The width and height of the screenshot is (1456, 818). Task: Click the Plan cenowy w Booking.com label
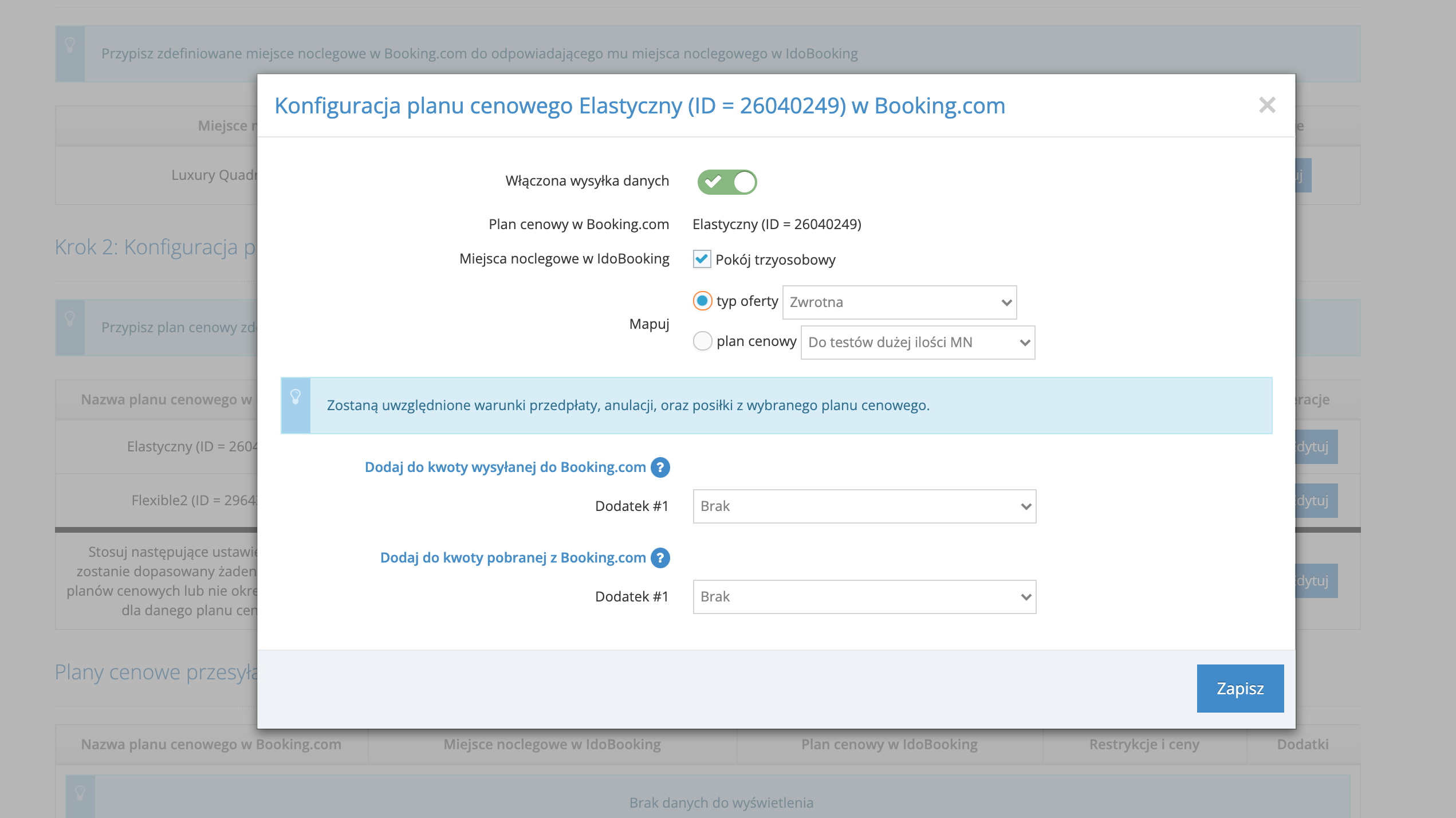(579, 224)
